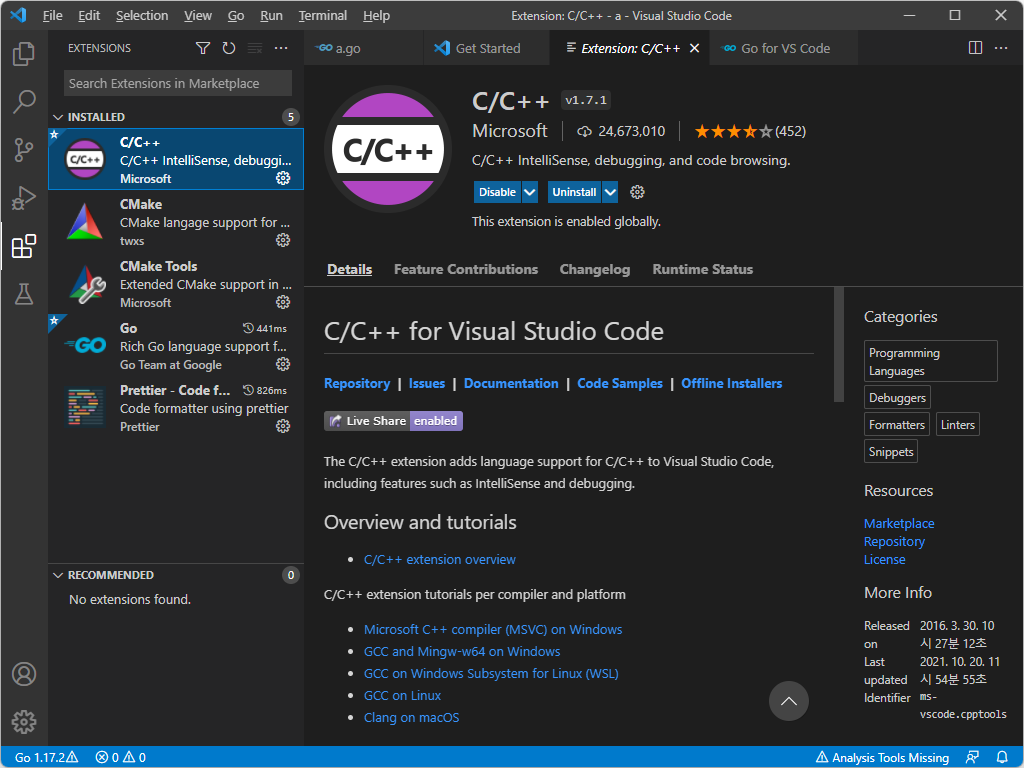Screen dimensions: 1024x768
Task: Open Uninstall dropdown arrow
Action: [x=610, y=192]
